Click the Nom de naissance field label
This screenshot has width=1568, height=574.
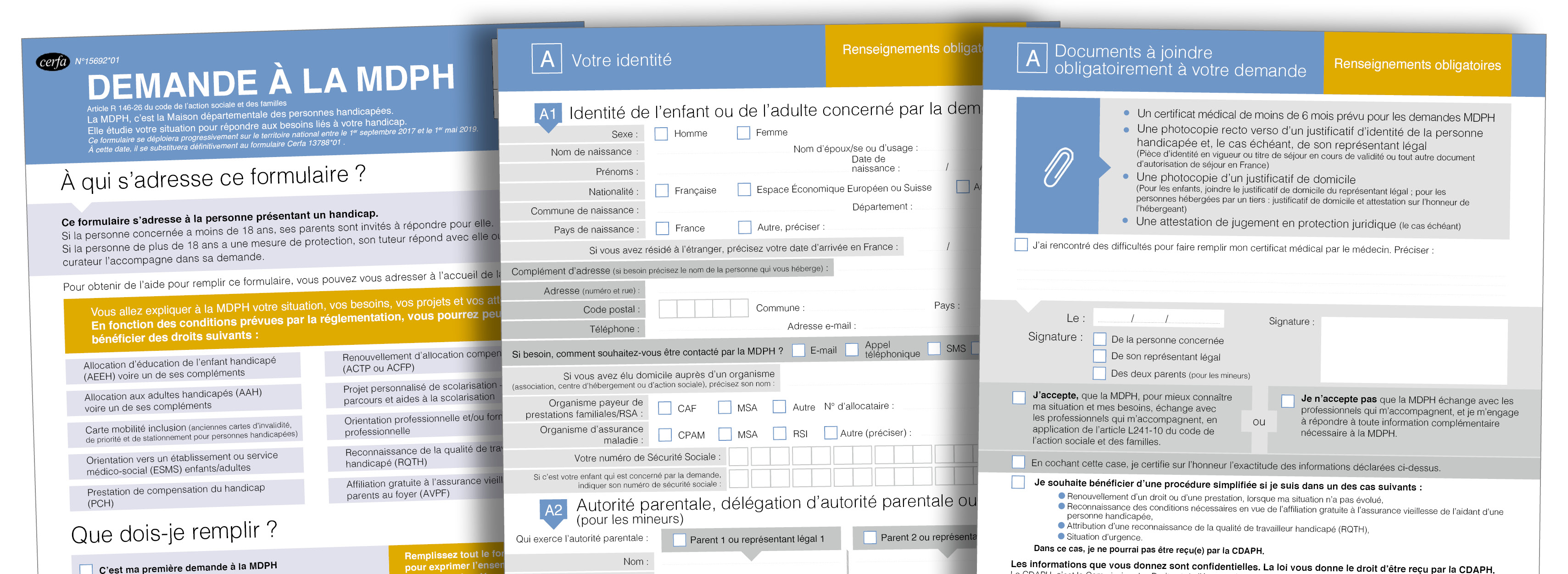(x=594, y=152)
